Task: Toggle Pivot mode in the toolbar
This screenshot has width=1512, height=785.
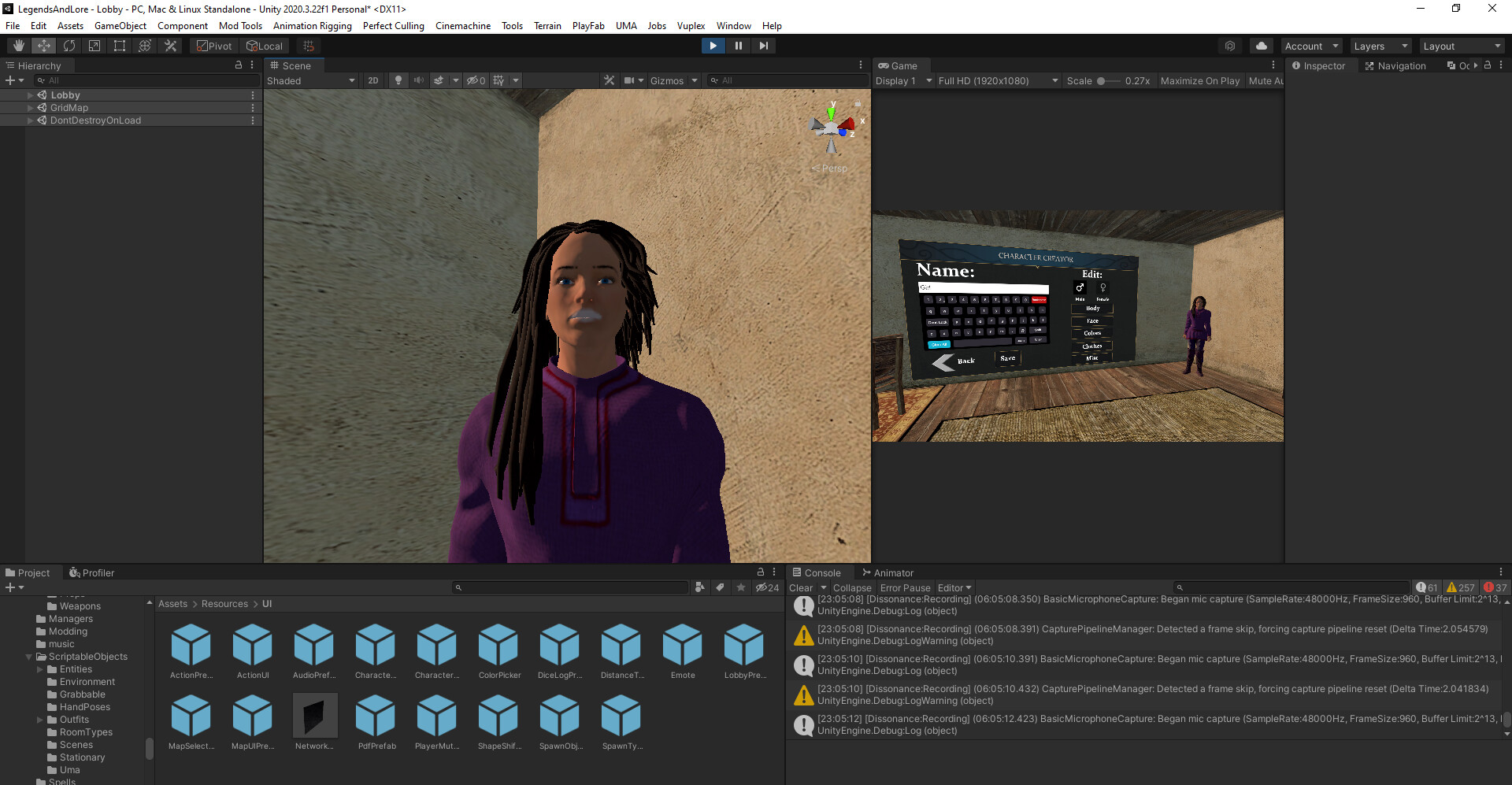Action: (213, 46)
